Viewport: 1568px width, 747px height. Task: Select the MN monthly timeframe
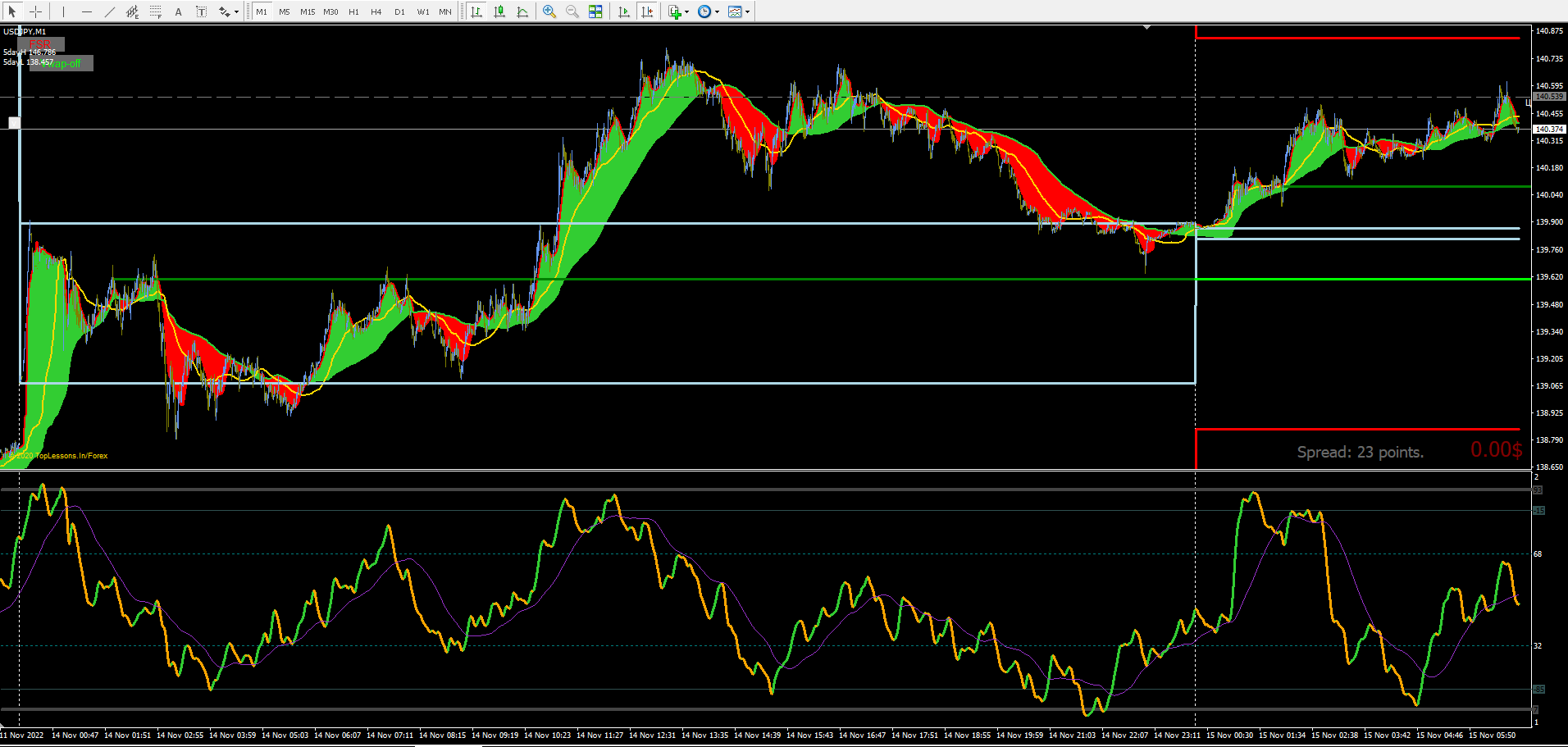[x=445, y=11]
